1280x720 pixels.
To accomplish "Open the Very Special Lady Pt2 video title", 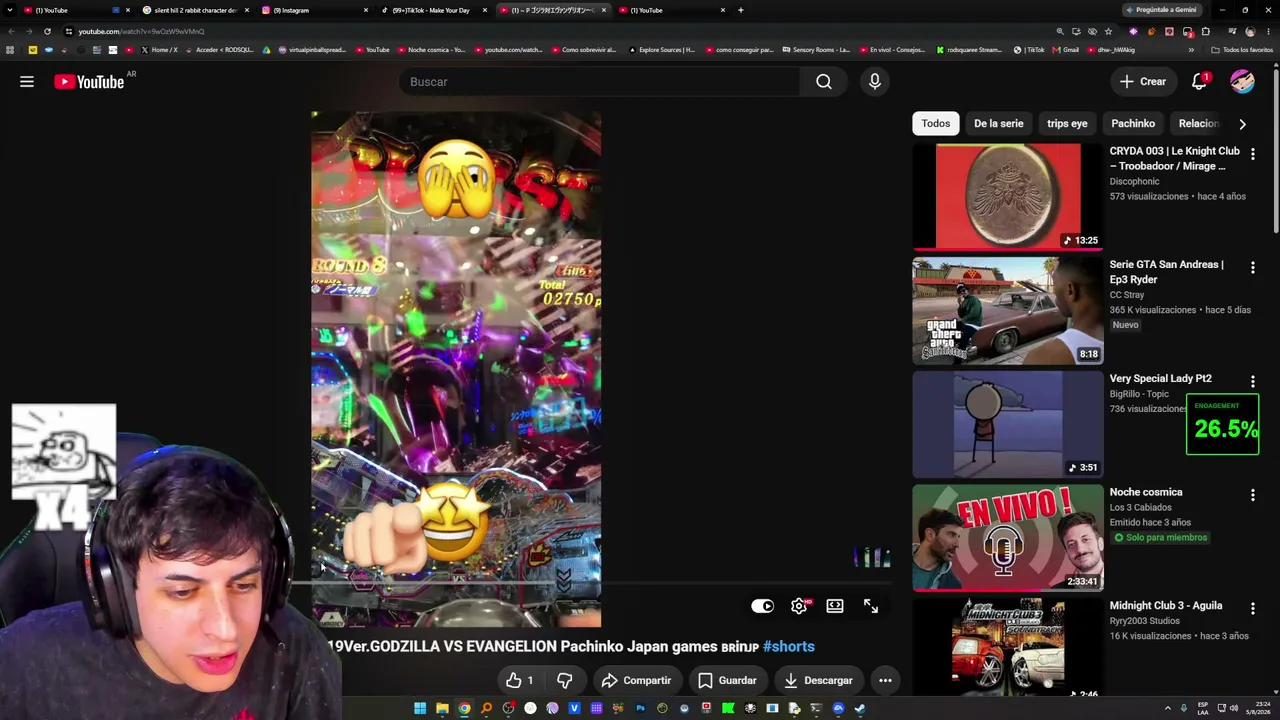I will (1160, 378).
